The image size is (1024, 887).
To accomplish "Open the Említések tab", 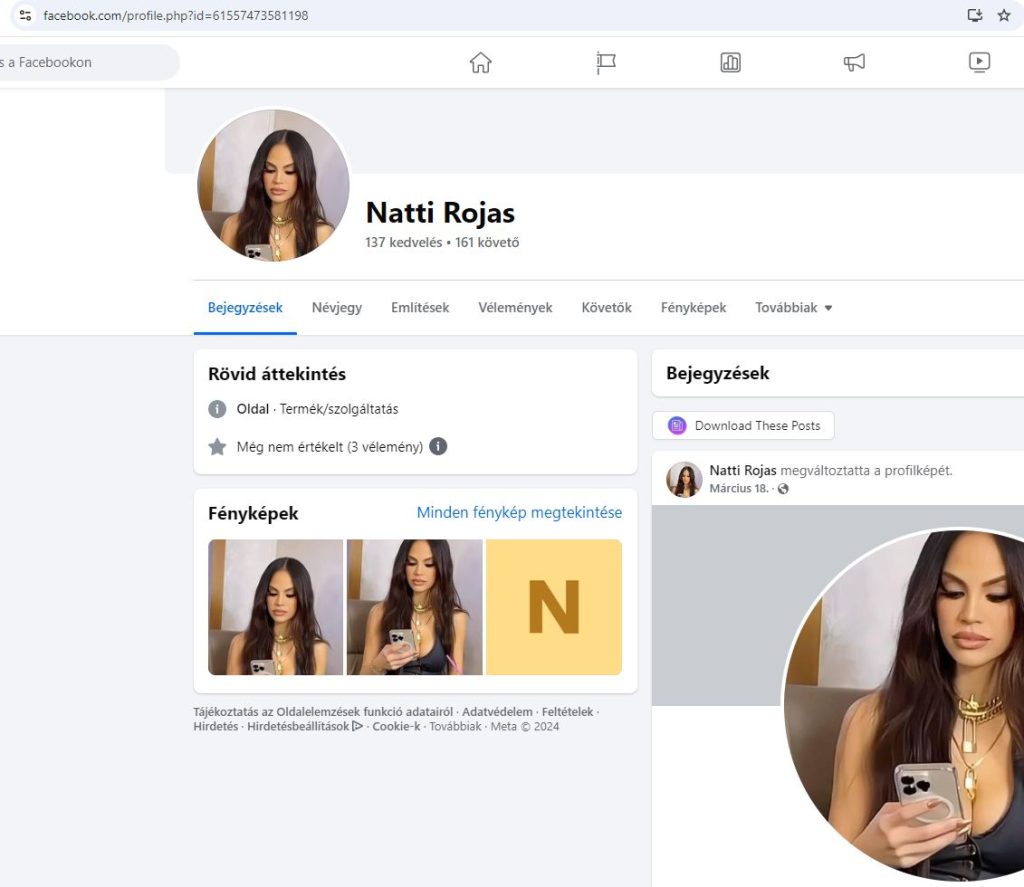I will pos(420,308).
